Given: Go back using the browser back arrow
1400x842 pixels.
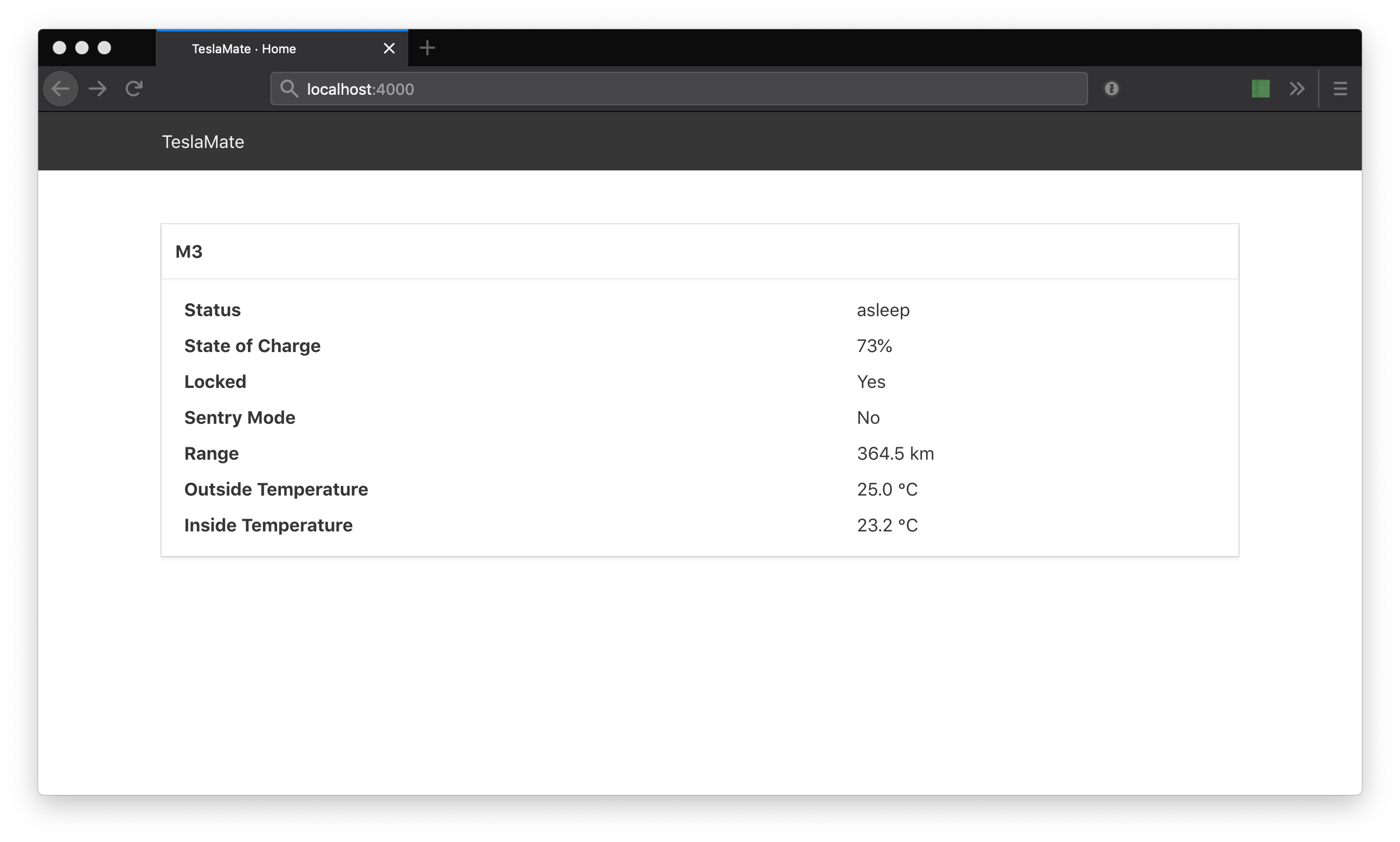Looking at the screenshot, I should pos(61,89).
